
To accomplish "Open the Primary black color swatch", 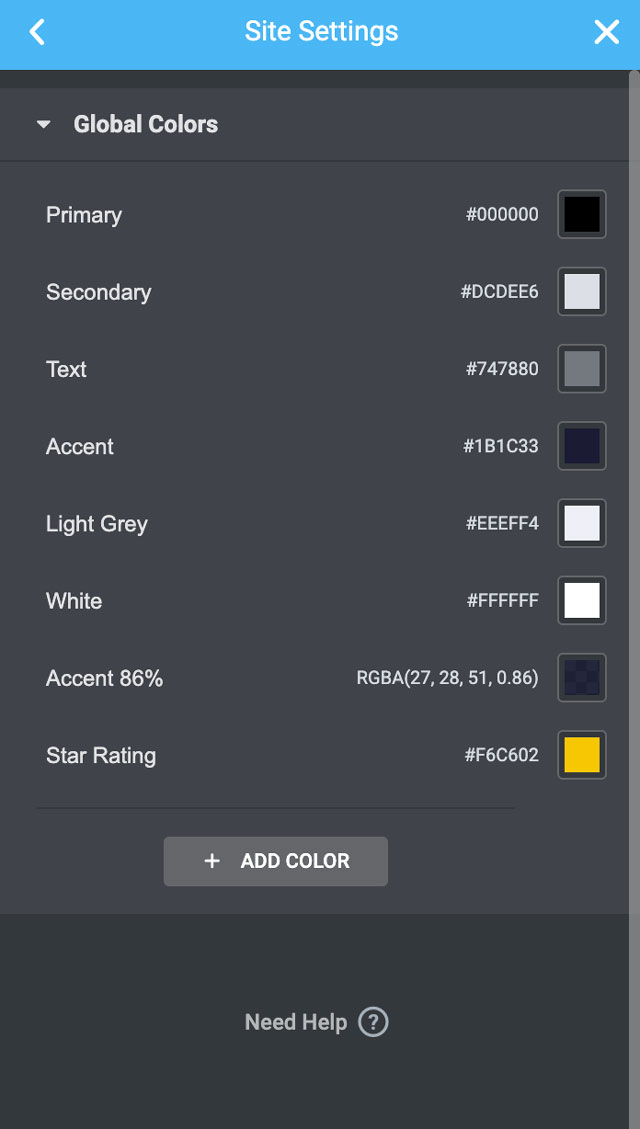I will (582, 215).
